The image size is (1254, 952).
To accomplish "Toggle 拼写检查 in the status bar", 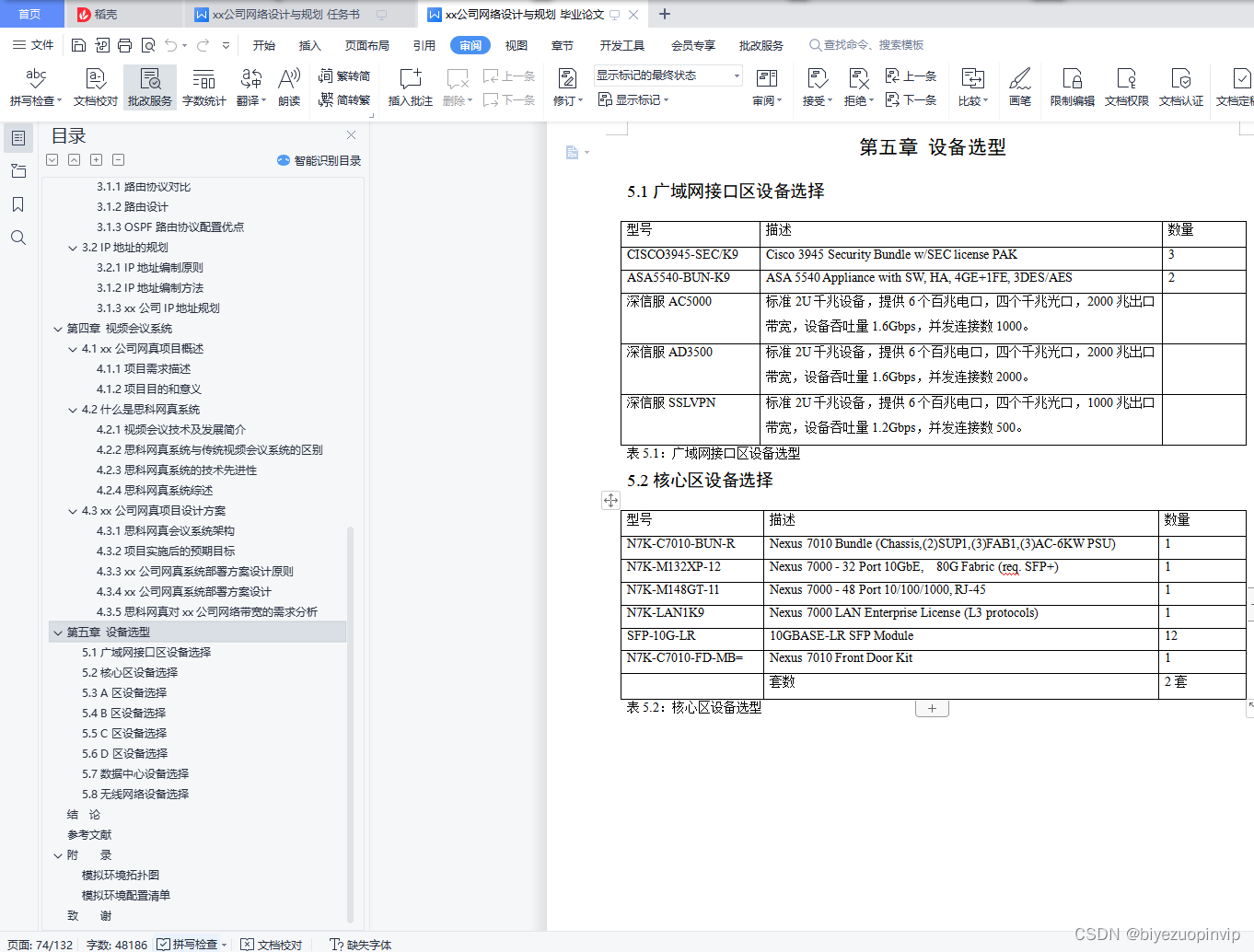I will click(192, 945).
